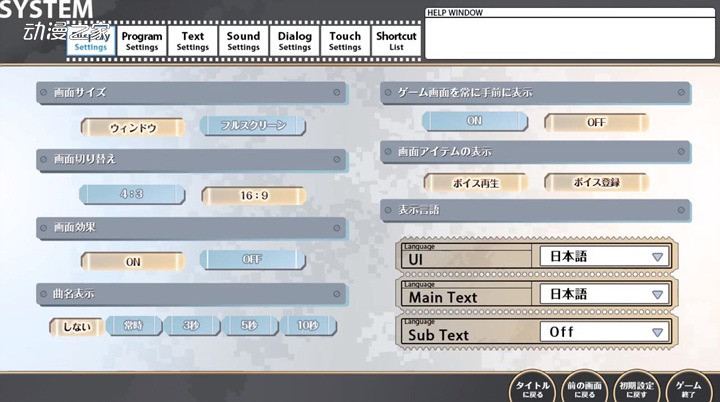This screenshot has height=402, width=720.
Task: Turn 画面効果 ON
Action: click(133, 262)
